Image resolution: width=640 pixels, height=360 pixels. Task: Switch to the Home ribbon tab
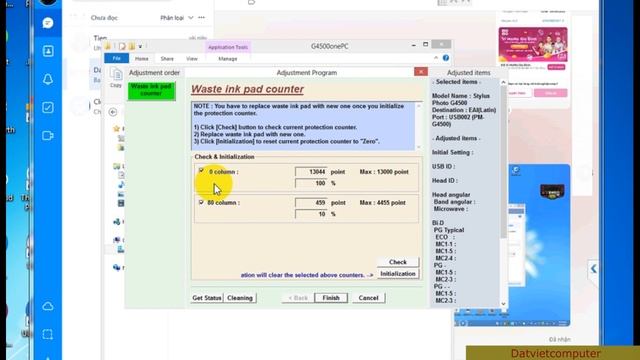pos(142,59)
